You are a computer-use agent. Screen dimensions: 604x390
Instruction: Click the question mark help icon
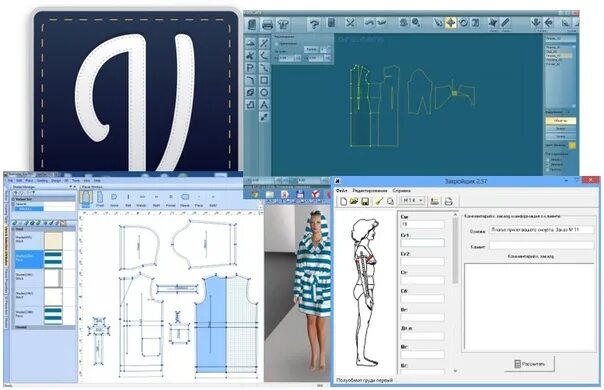(314, 25)
